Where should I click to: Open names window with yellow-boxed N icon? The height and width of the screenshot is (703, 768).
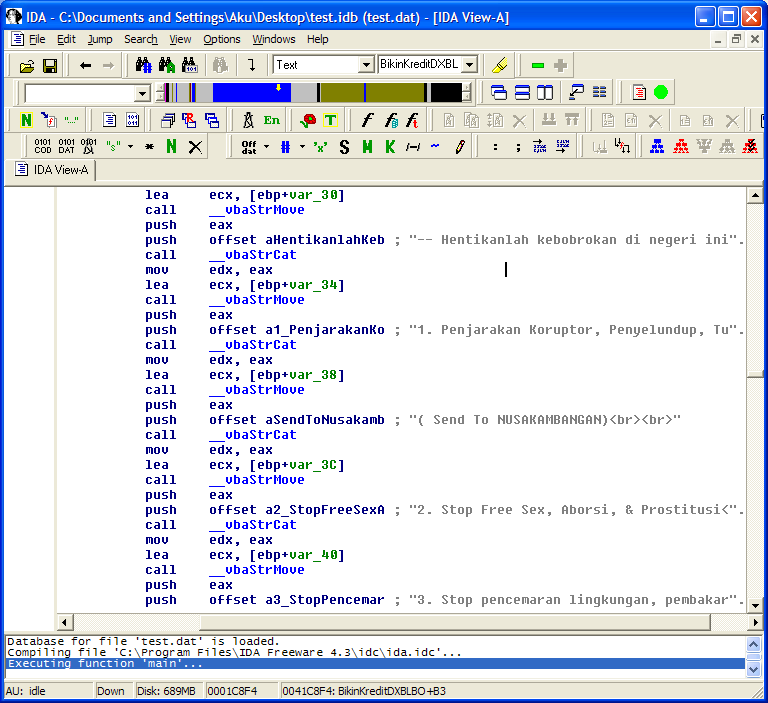click(26, 120)
